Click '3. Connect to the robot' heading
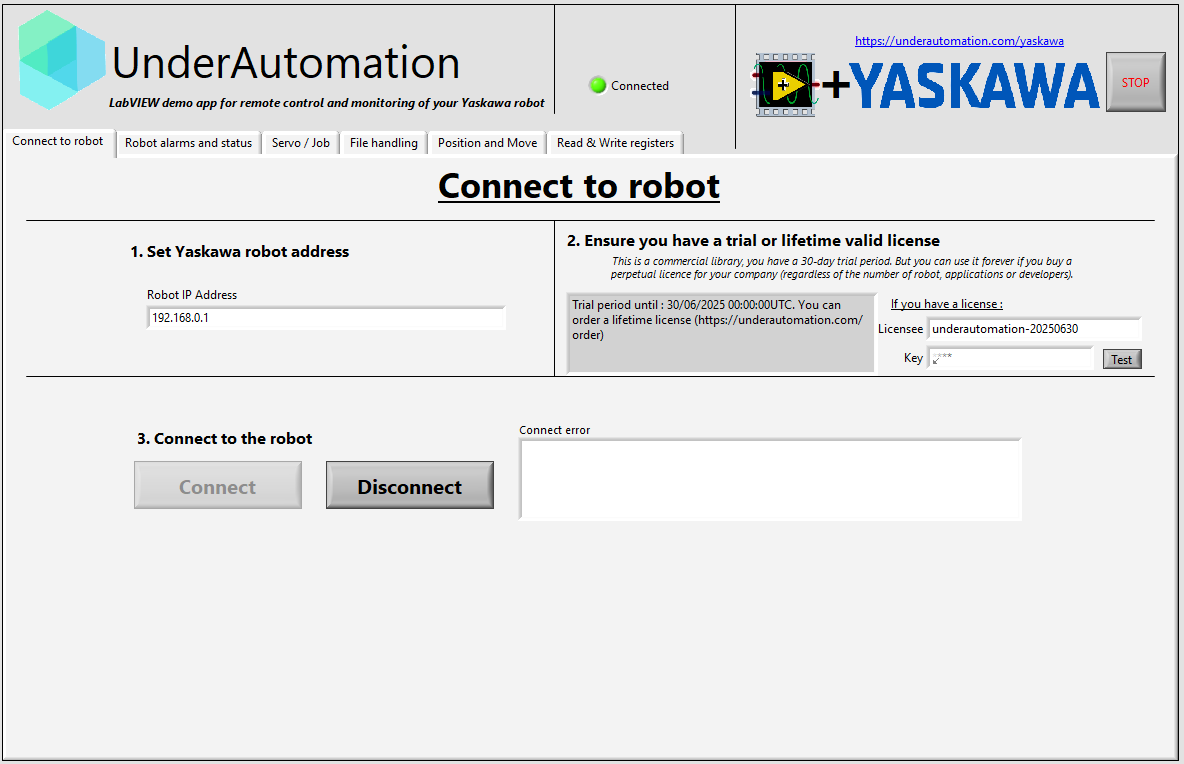Viewport: 1184px width, 764px height. (224, 439)
